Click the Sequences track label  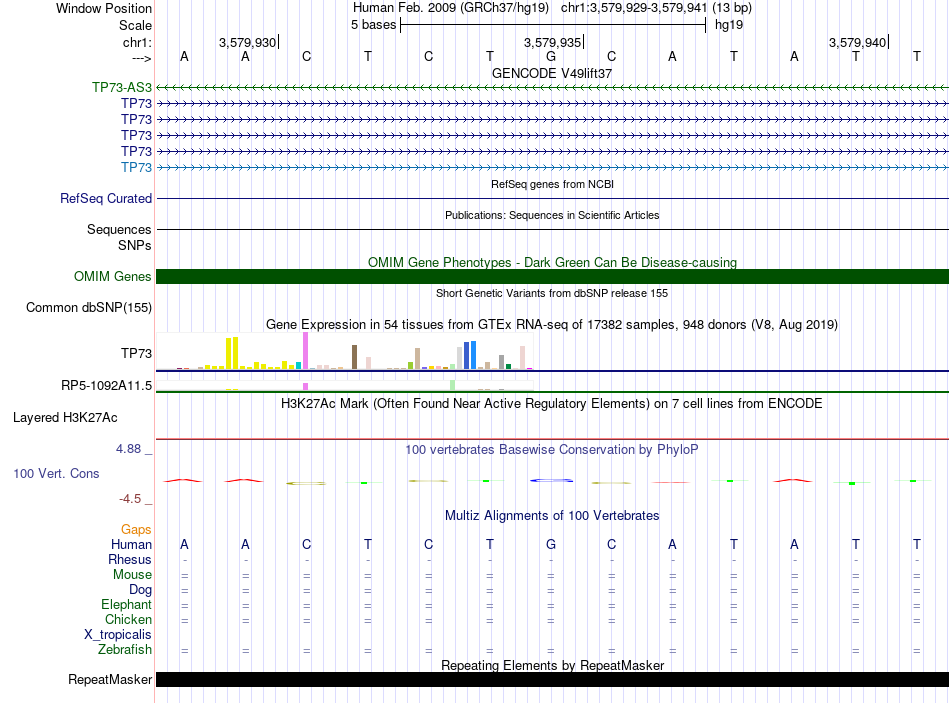point(119,229)
